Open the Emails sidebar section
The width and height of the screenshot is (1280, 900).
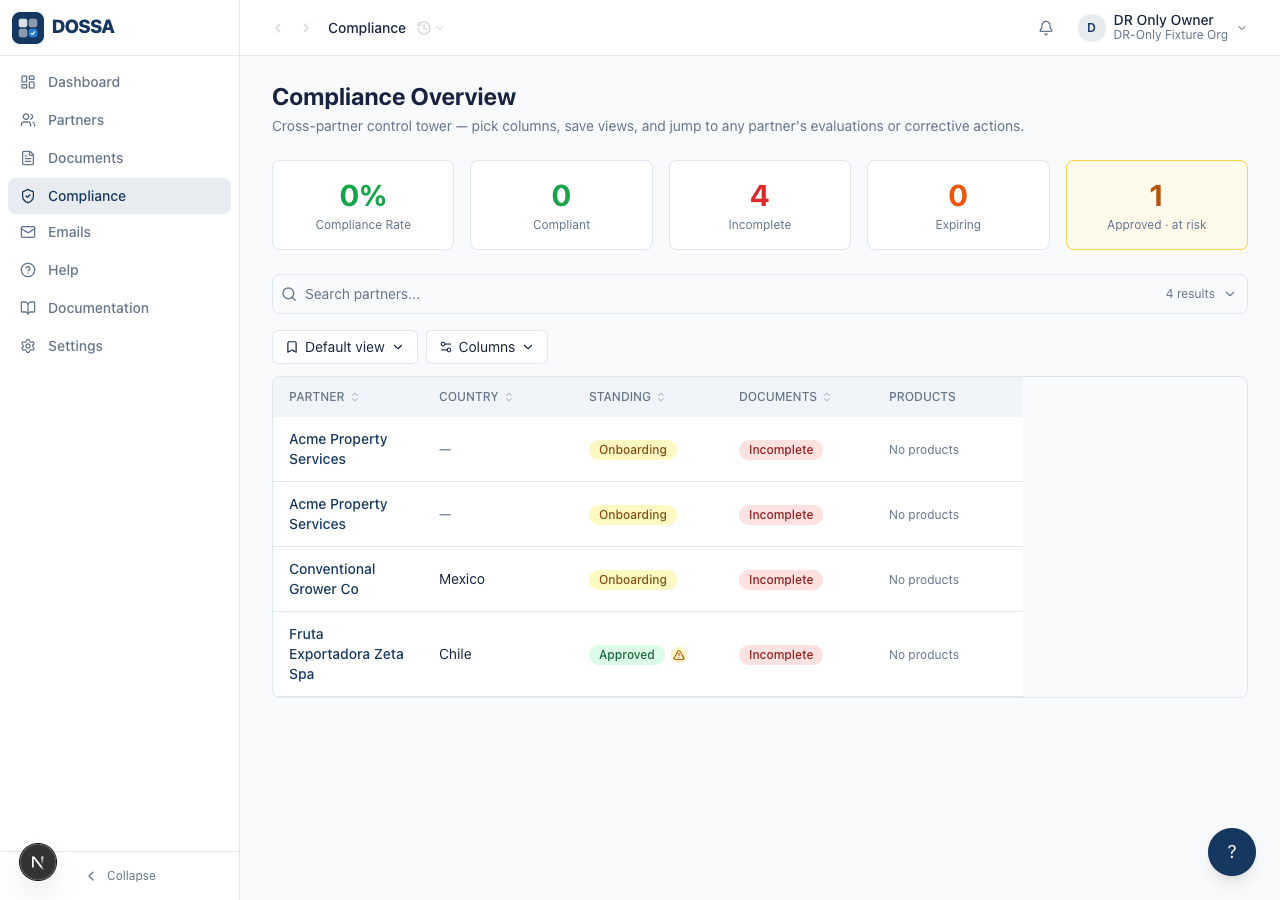coord(119,232)
